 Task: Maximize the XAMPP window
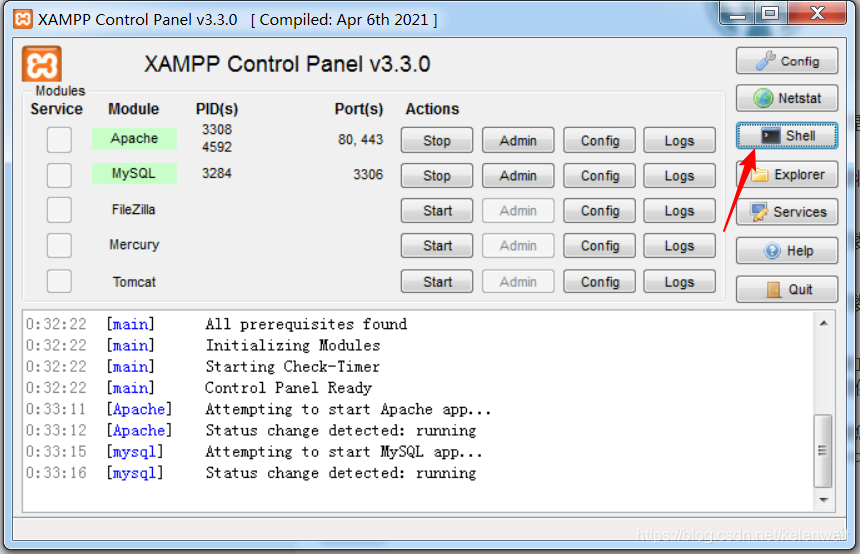click(x=770, y=13)
